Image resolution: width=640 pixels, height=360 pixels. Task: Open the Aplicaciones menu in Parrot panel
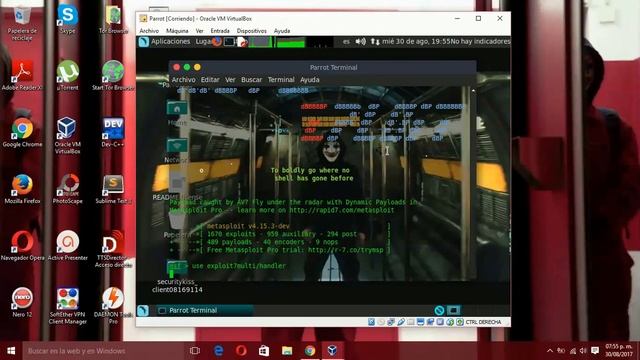171,42
